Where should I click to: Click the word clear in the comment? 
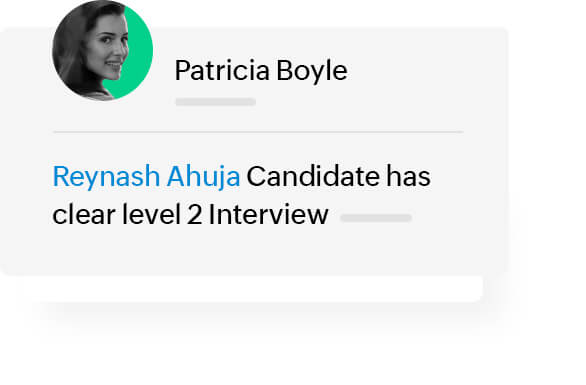(x=84, y=214)
